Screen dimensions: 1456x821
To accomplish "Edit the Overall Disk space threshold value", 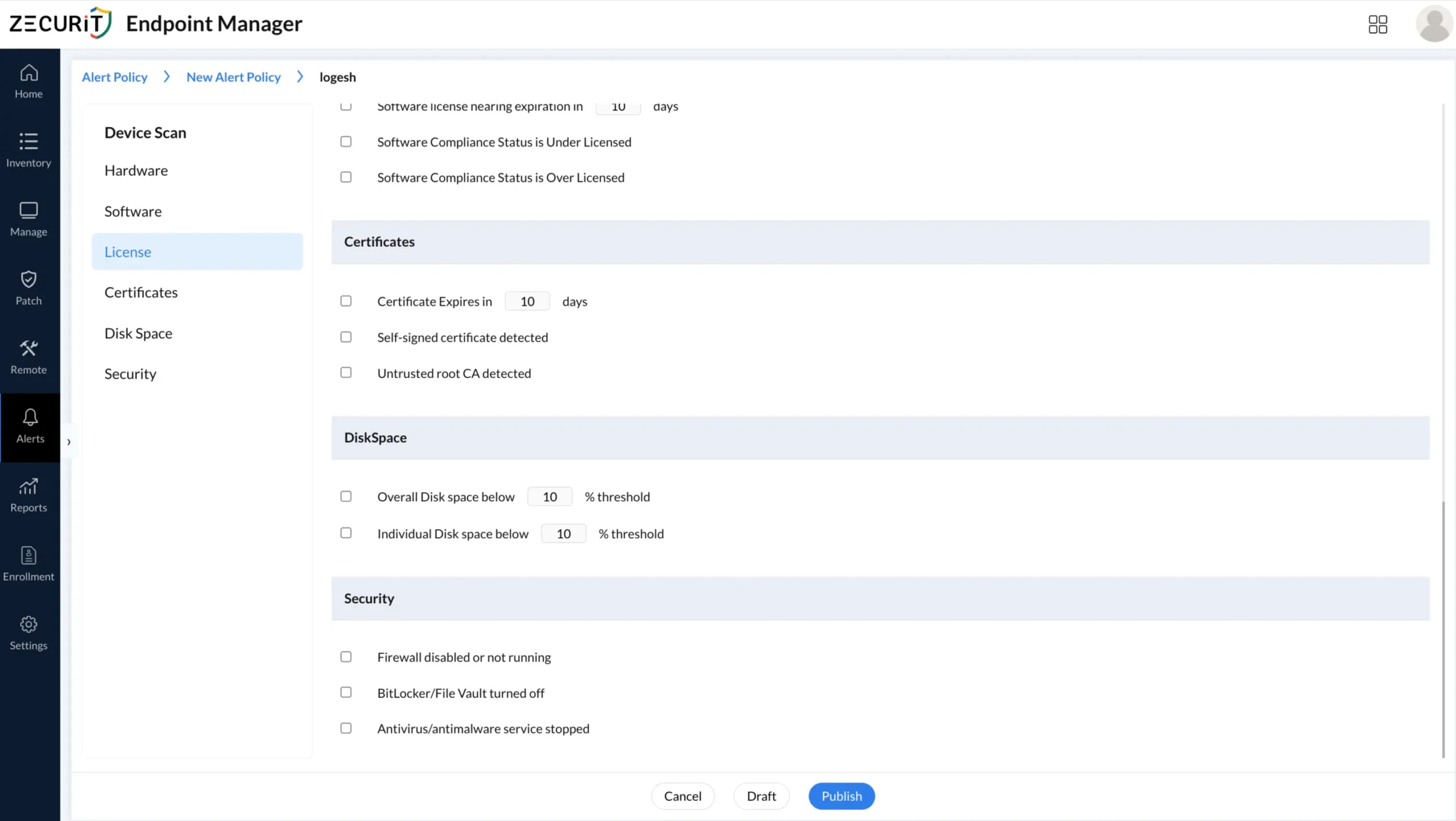I will click(x=549, y=496).
